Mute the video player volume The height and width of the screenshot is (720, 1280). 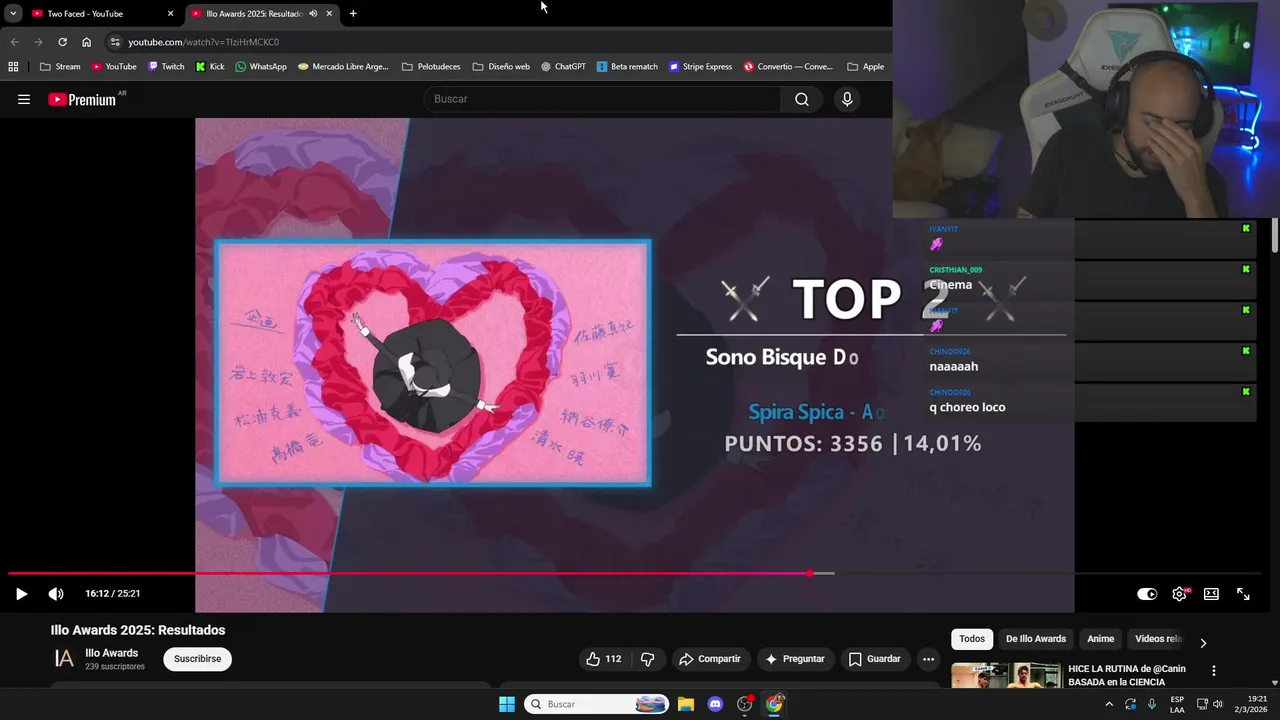tap(56, 594)
